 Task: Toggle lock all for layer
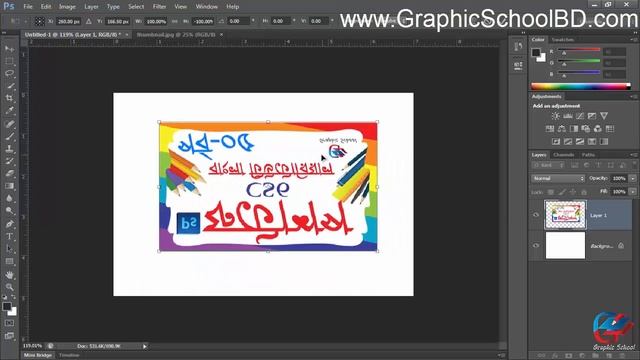(x=584, y=192)
